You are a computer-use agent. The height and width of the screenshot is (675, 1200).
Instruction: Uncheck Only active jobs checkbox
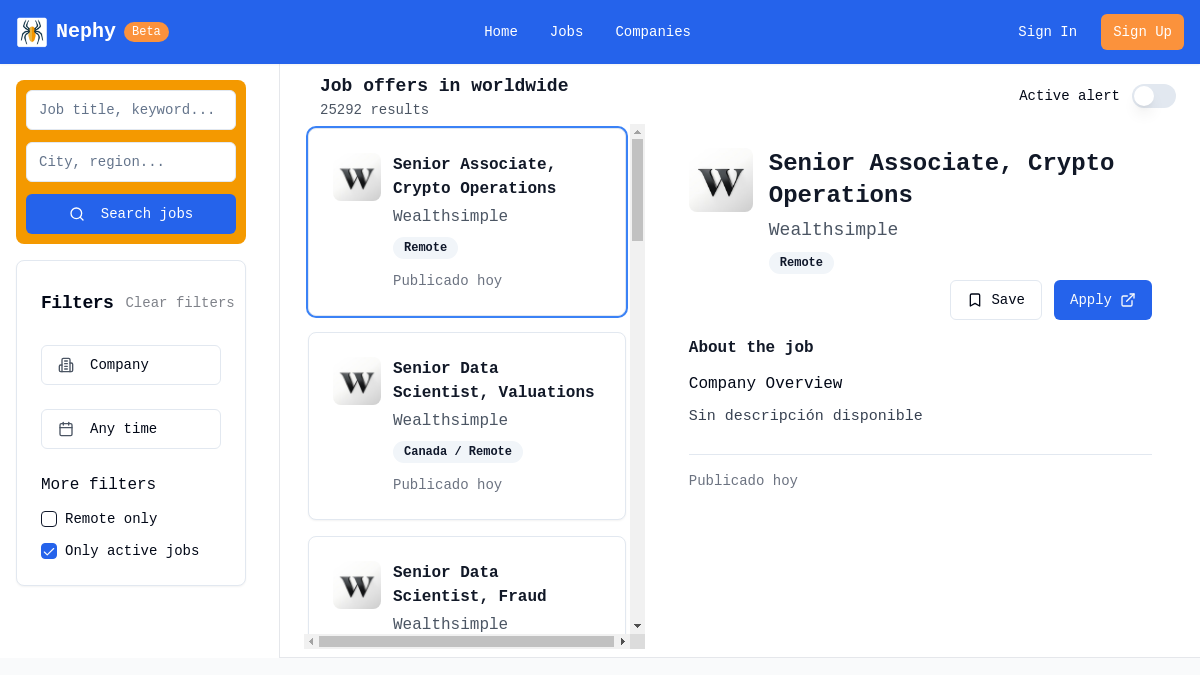(x=49, y=551)
